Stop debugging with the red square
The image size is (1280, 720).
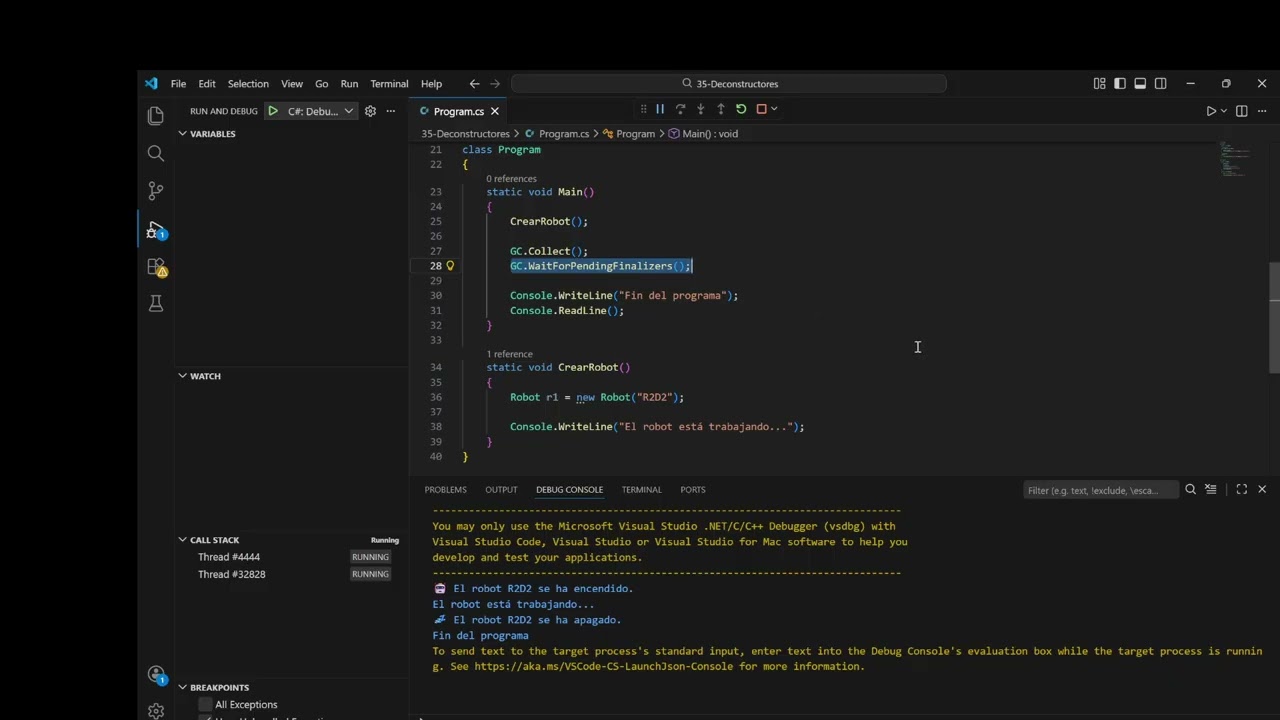pyautogui.click(x=761, y=109)
